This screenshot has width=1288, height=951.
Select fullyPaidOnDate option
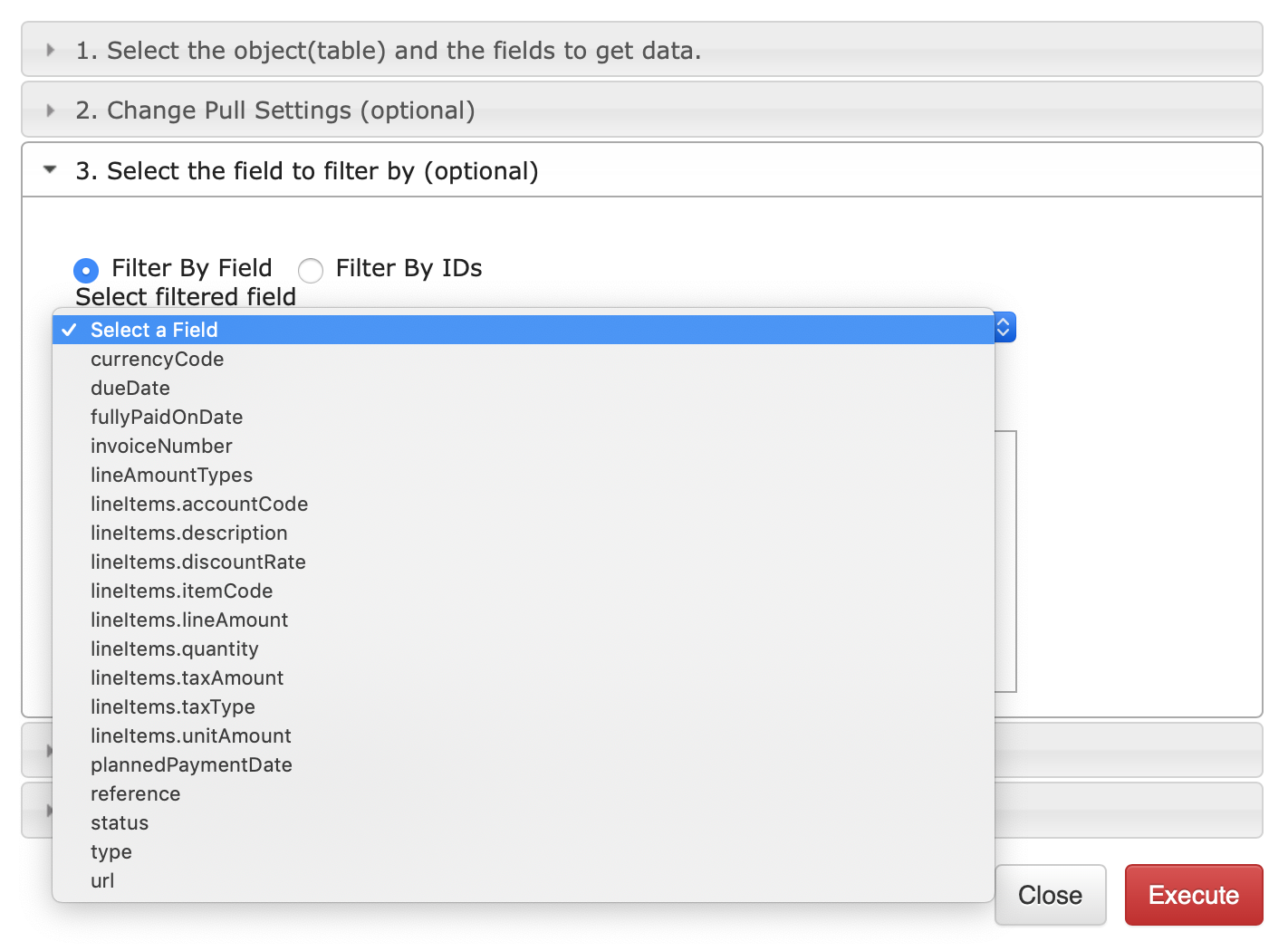(167, 417)
